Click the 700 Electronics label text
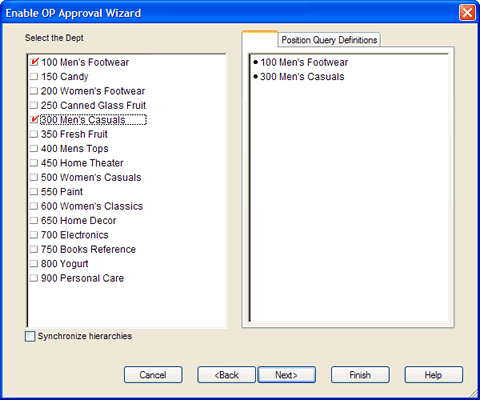The width and height of the screenshot is (480, 400). [x=75, y=235]
